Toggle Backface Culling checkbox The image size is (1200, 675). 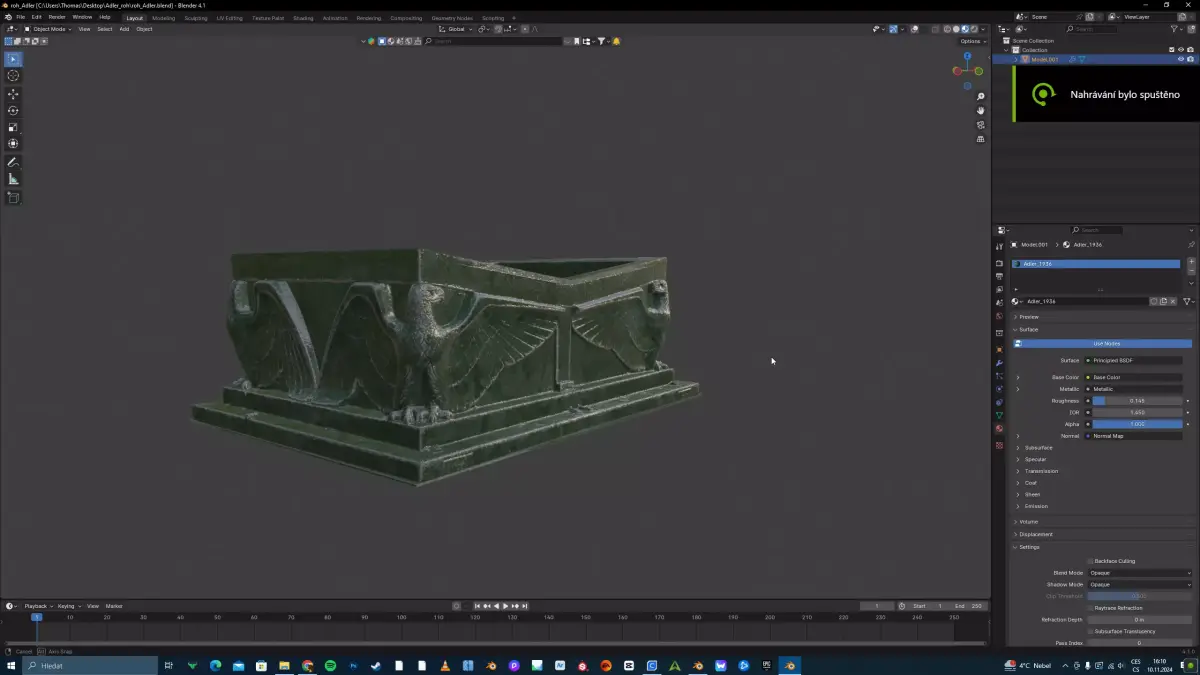1090,561
